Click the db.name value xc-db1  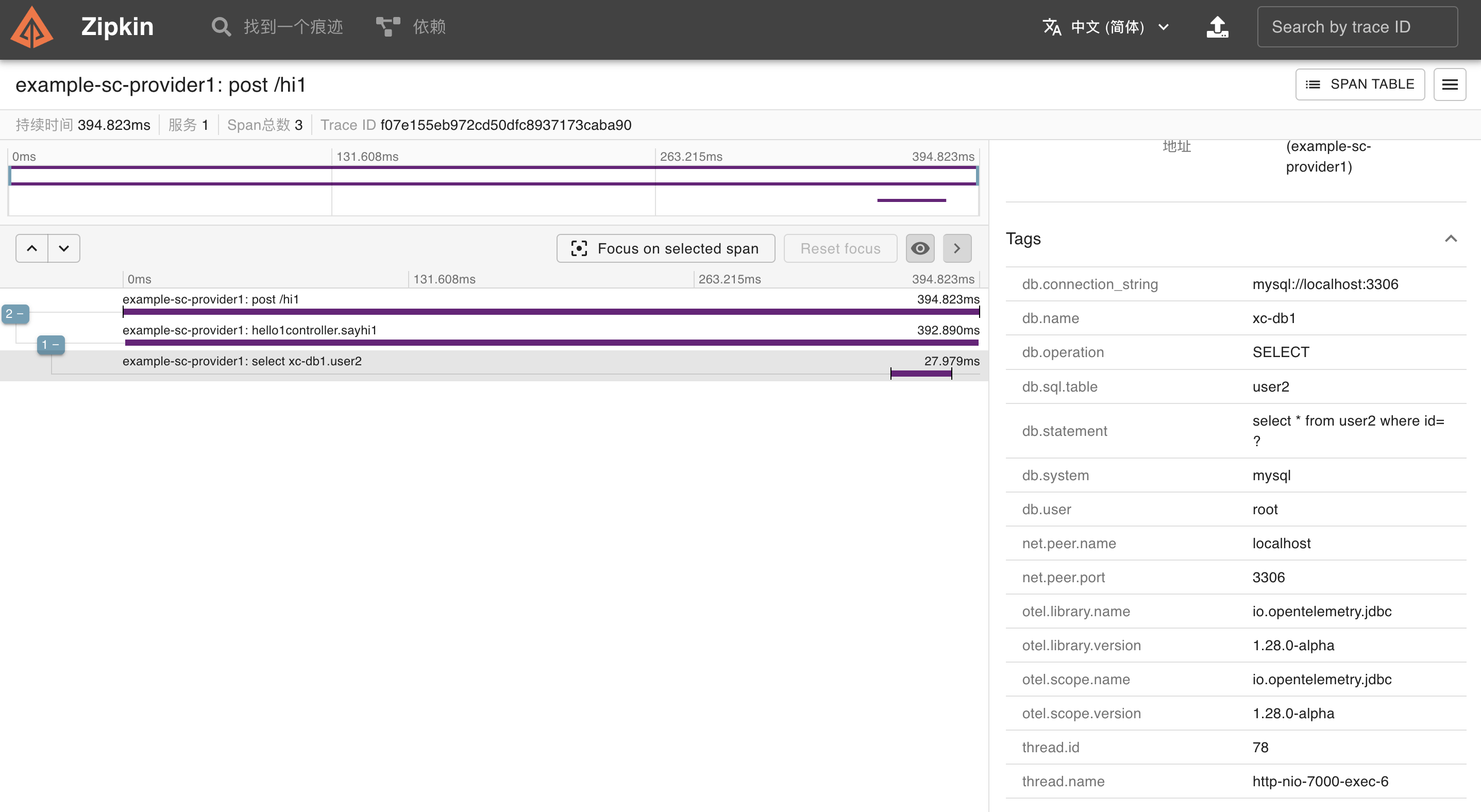[x=1274, y=318]
